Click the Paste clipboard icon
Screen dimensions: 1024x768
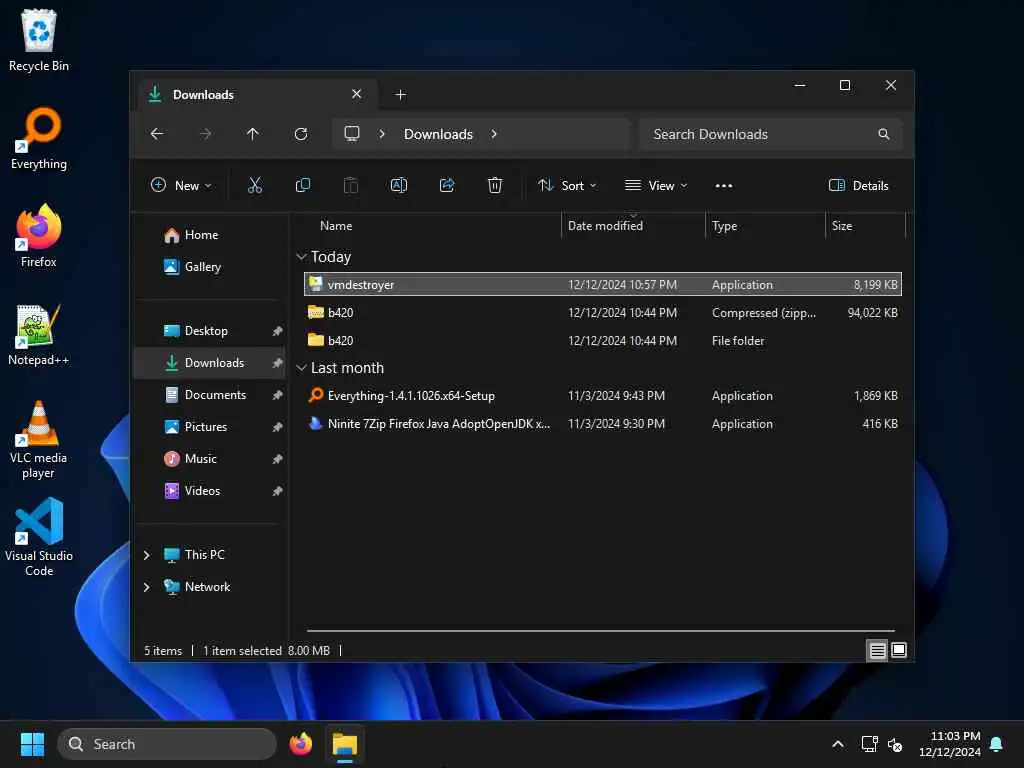(351, 185)
